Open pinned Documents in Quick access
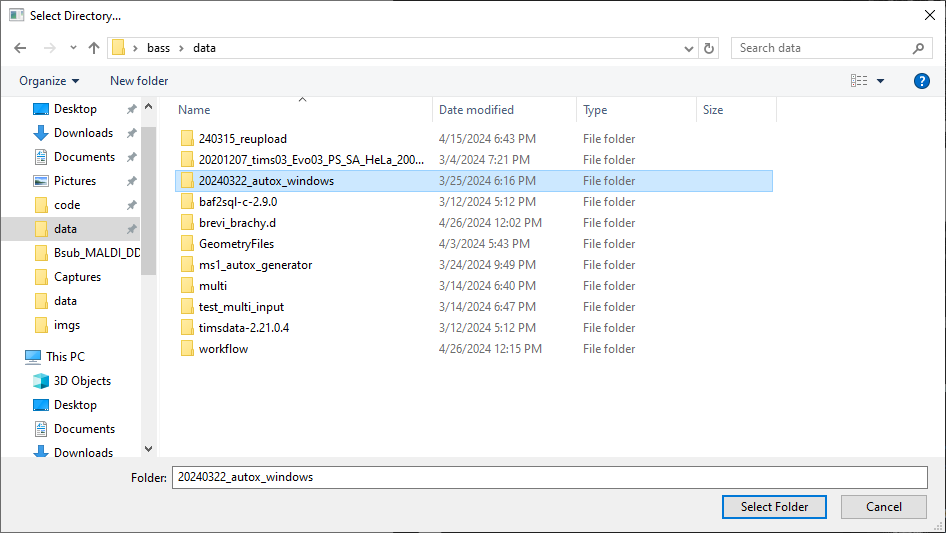 [x=84, y=157]
